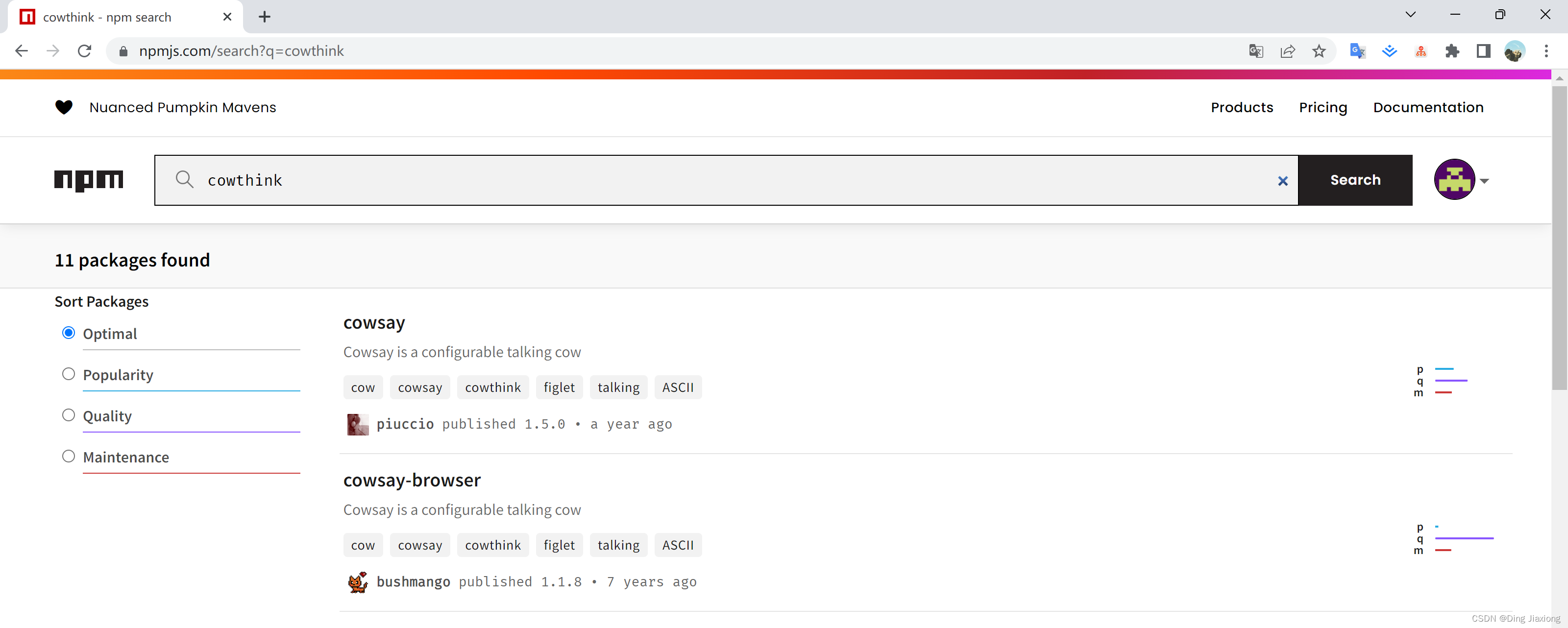Select the Popularity sort radio button
The height and width of the screenshot is (628, 1568).
pyautogui.click(x=67, y=374)
